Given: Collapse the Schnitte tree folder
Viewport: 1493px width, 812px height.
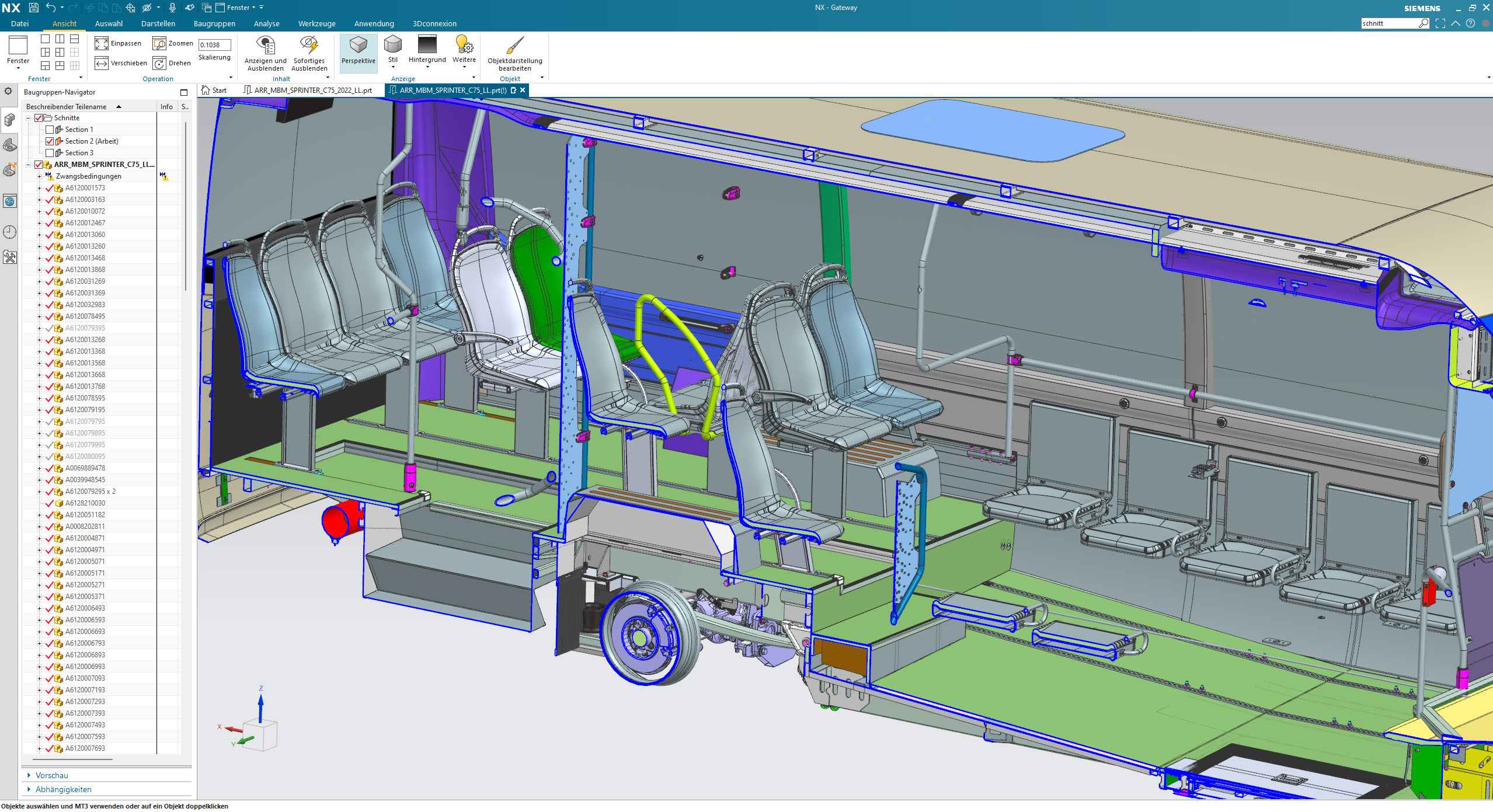Looking at the screenshot, I should coord(28,118).
